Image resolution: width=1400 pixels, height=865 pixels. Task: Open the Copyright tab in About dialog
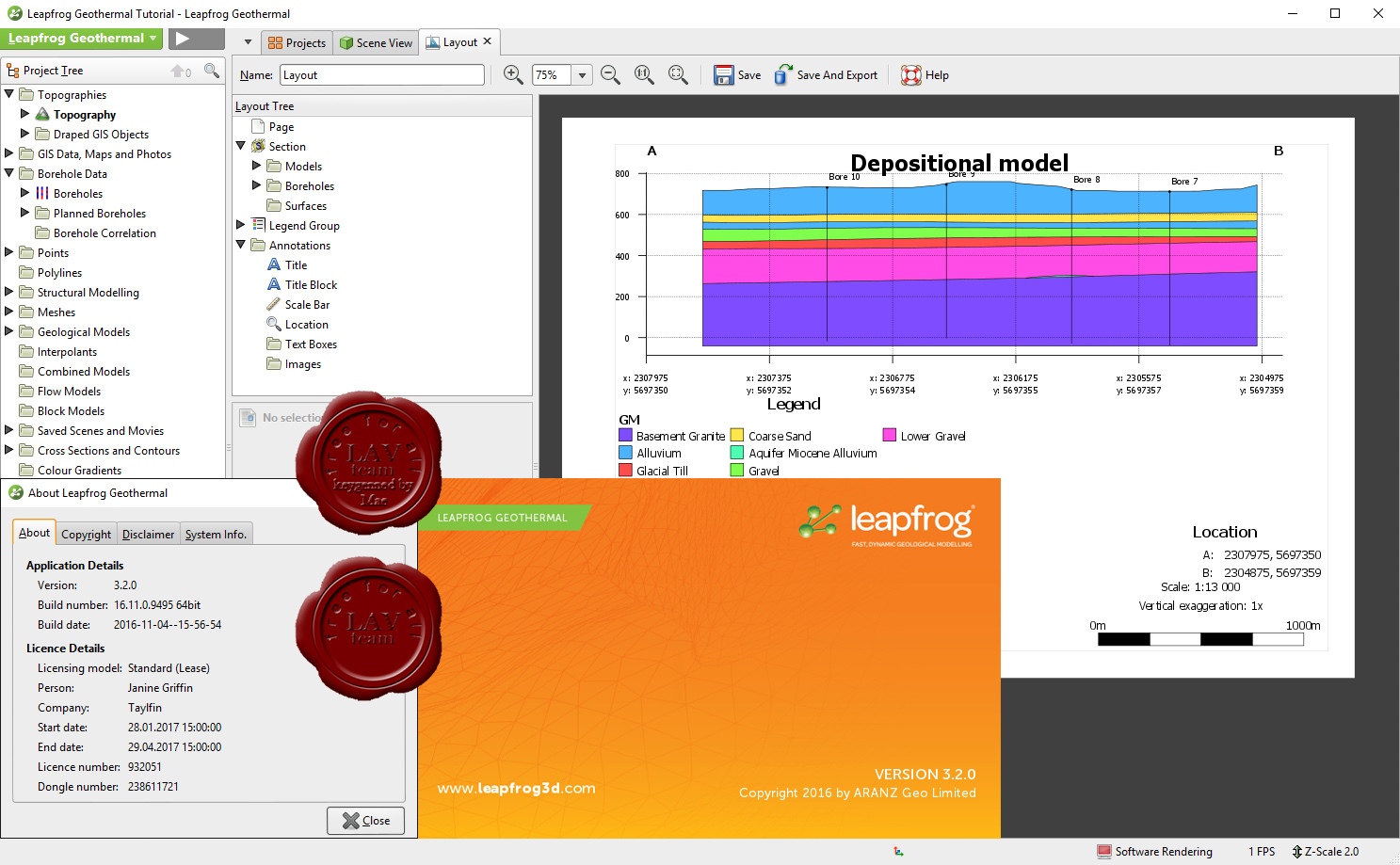pos(86,534)
